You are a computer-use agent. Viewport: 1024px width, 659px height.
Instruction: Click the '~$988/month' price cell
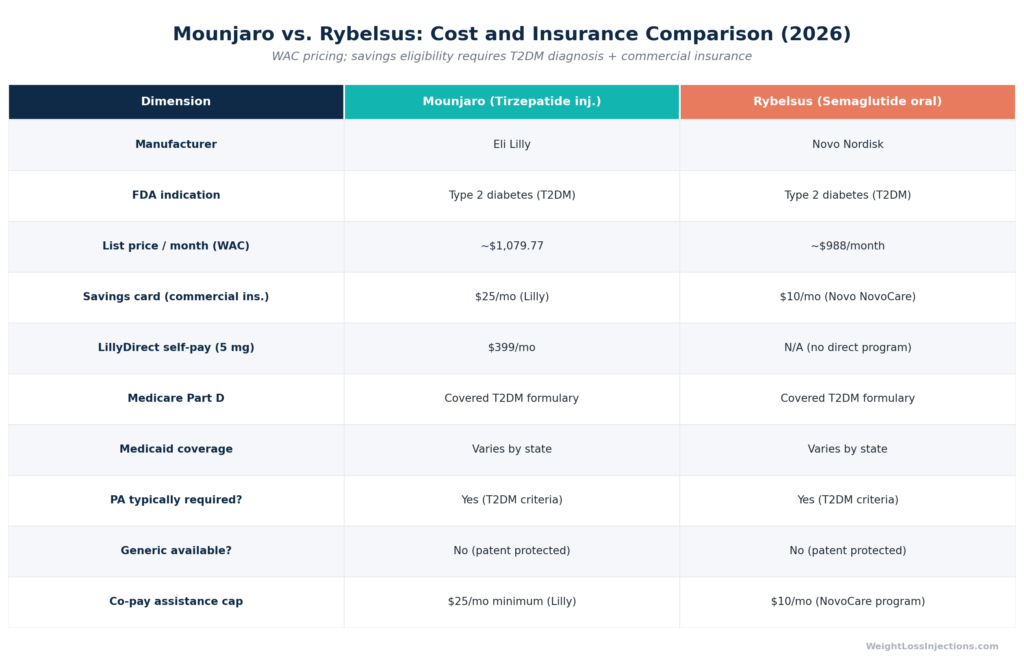click(x=848, y=246)
